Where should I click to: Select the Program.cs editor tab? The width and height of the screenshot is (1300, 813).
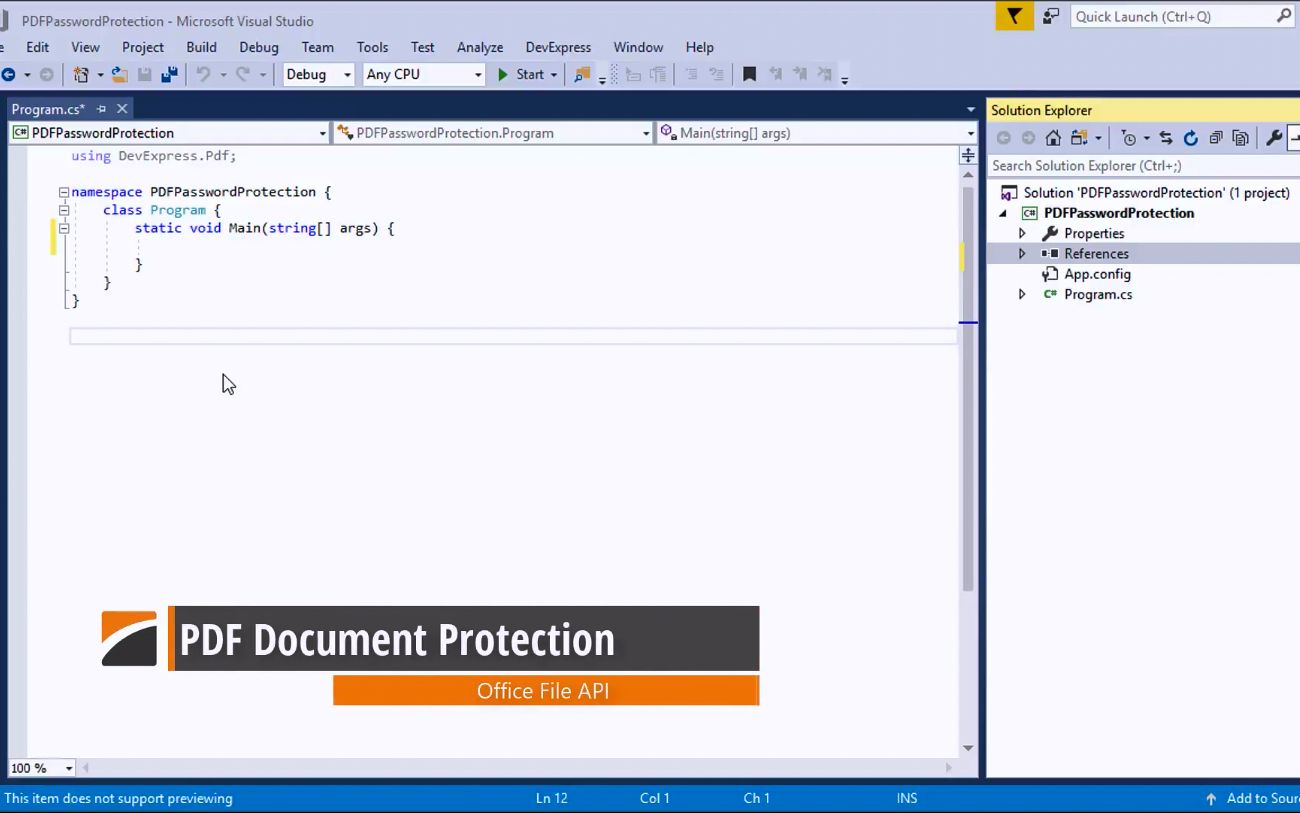48,109
